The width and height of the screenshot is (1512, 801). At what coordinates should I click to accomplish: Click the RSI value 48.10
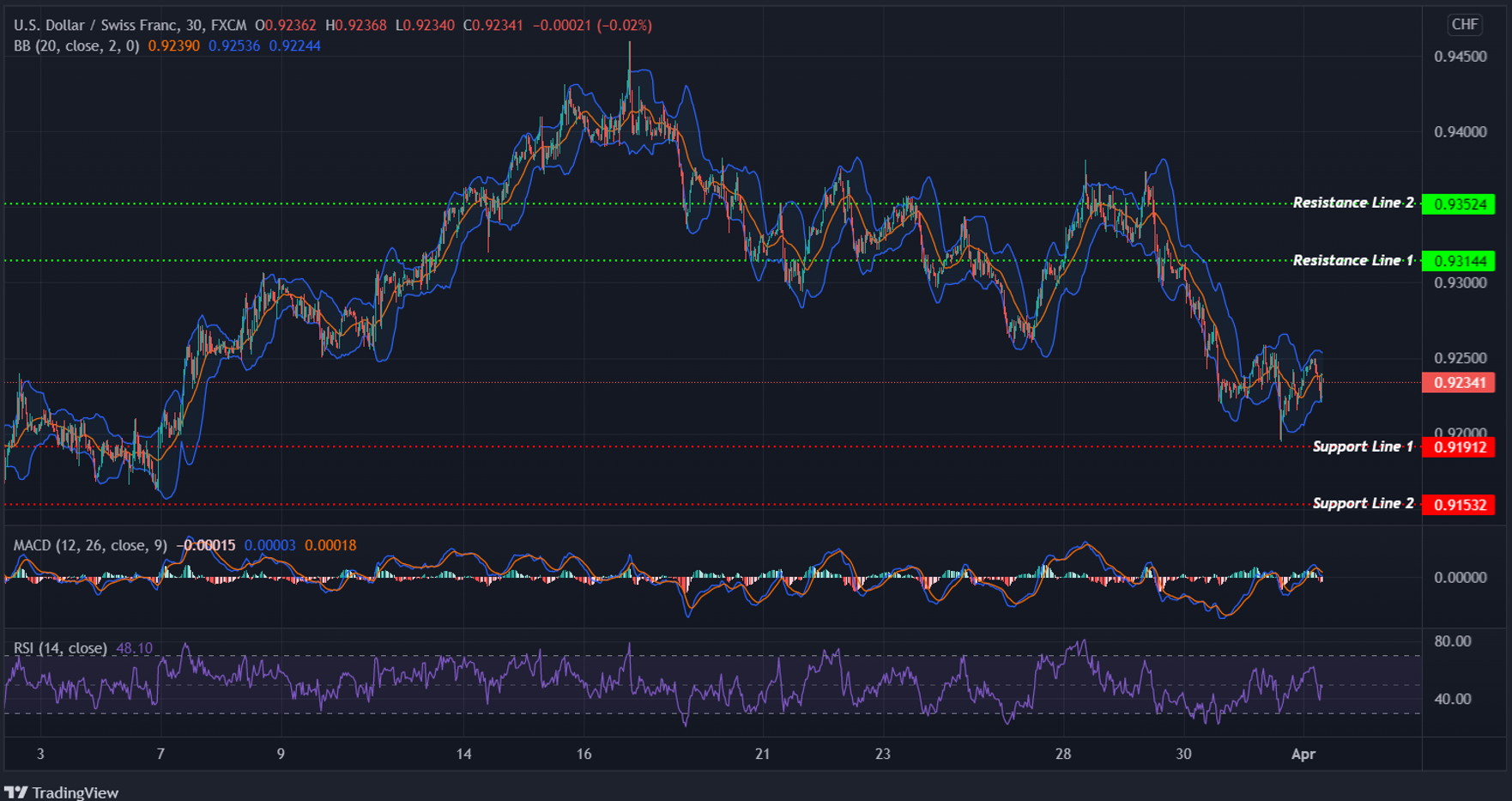pyautogui.click(x=133, y=648)
